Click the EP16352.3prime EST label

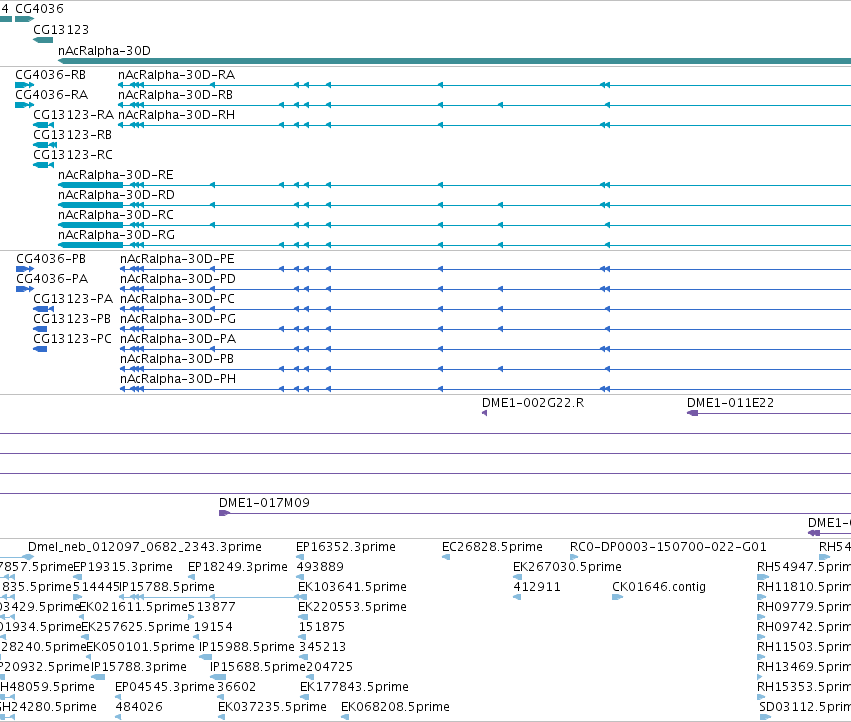click(x=346, y=547)
